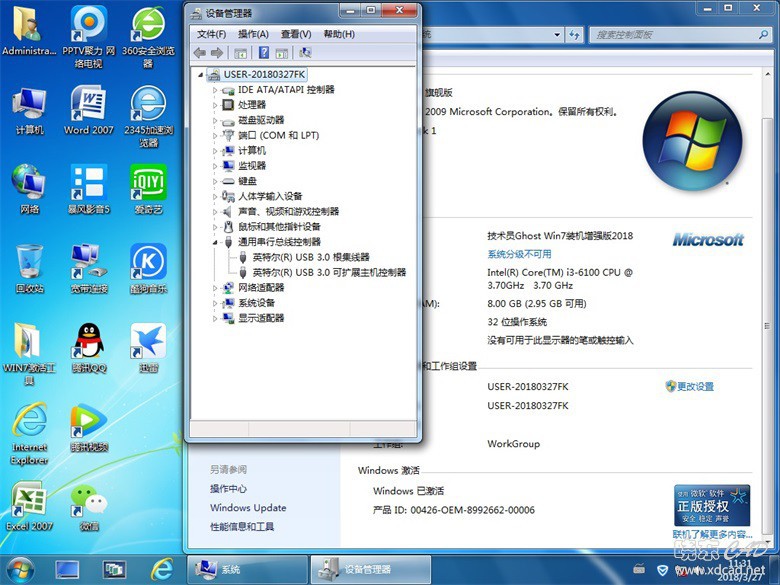This screenshot has width=780, height=585.
Task: Click the show/hide console tree toolbar icon
Action: pos(240,53)
